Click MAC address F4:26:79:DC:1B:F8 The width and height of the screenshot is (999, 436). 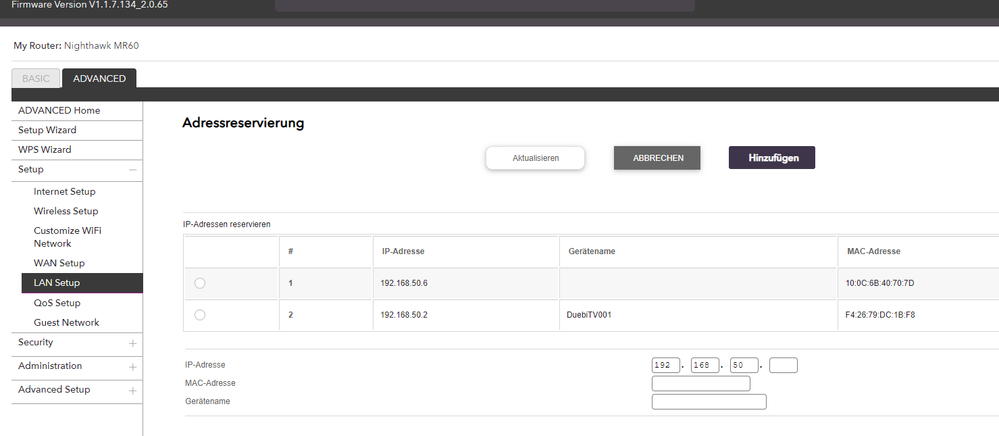coord(880,315)
